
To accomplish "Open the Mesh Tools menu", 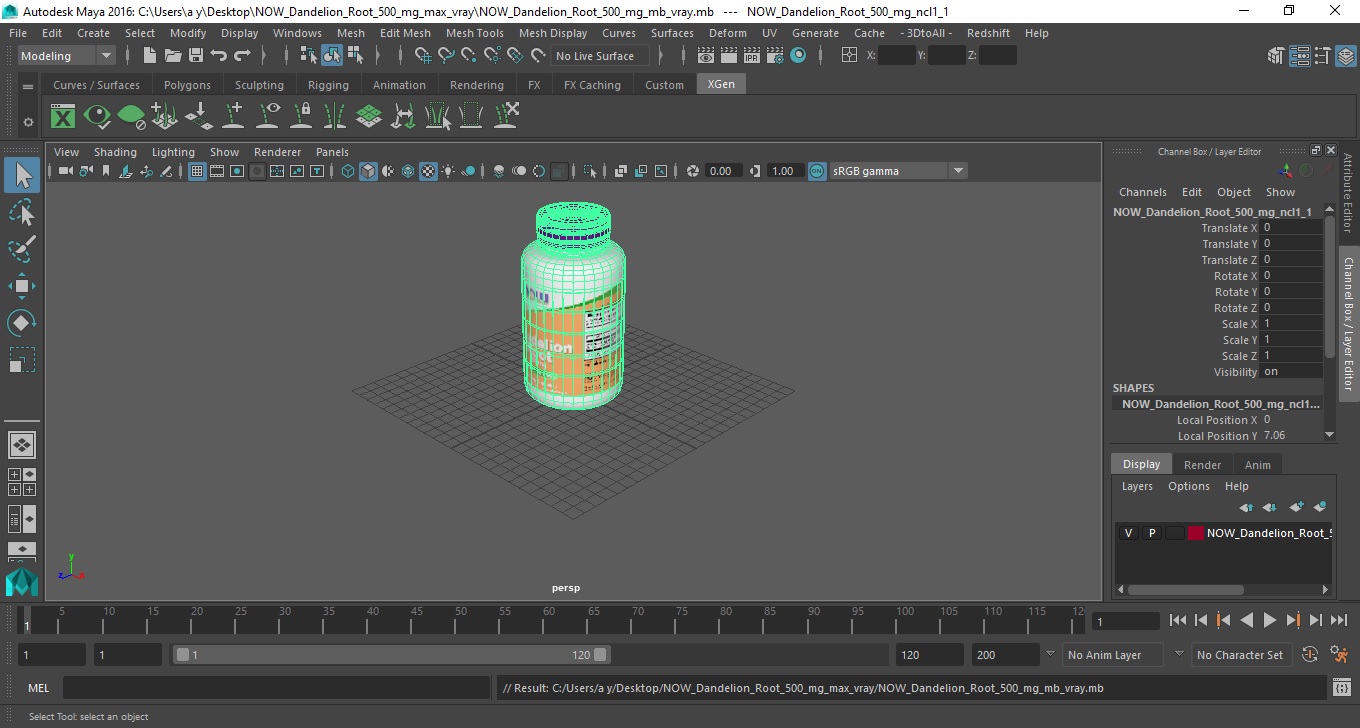I will (474, 33).
